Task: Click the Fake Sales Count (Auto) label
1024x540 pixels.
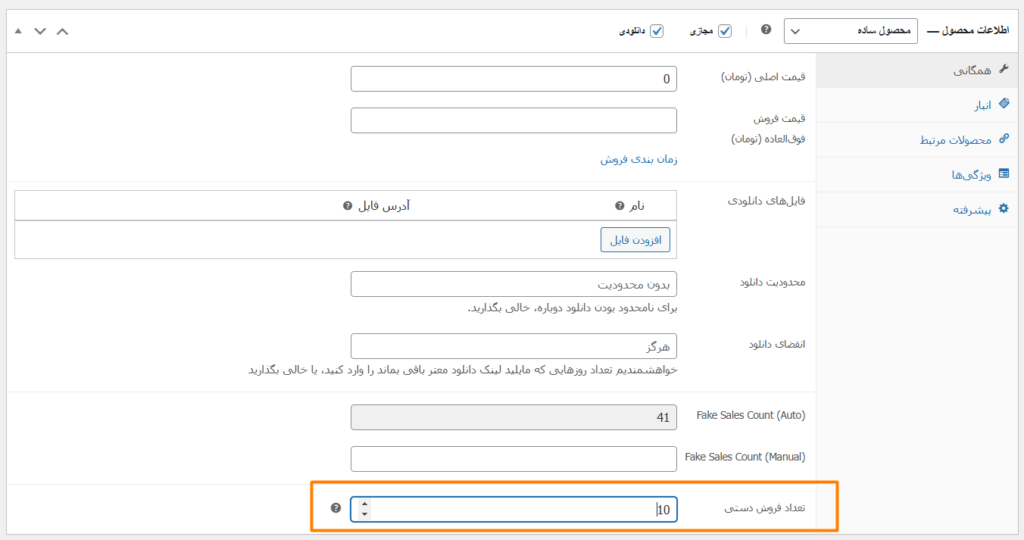Action: pyautogui.click(x=751, y=415)
